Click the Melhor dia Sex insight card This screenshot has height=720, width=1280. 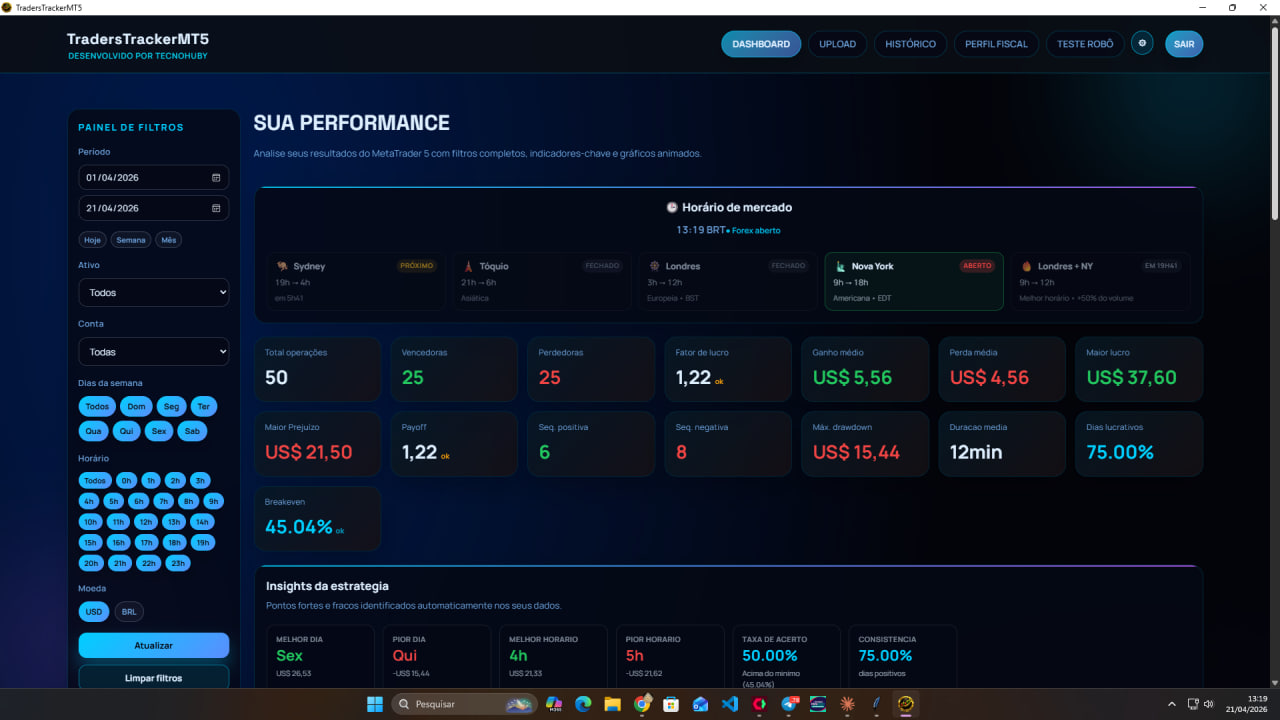coord(320,657)
